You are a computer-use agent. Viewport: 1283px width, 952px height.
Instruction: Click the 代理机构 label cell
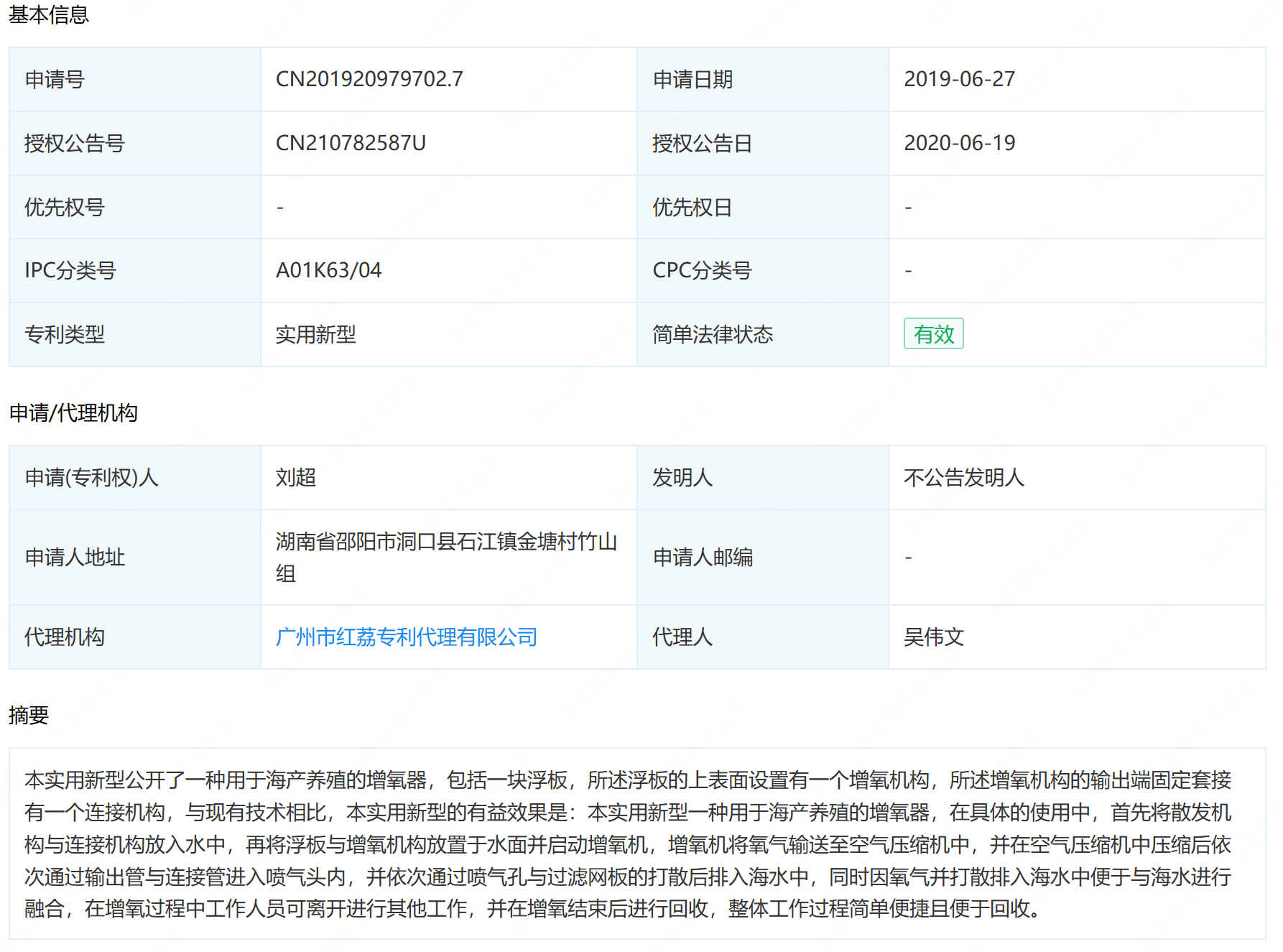coord(135,637)
